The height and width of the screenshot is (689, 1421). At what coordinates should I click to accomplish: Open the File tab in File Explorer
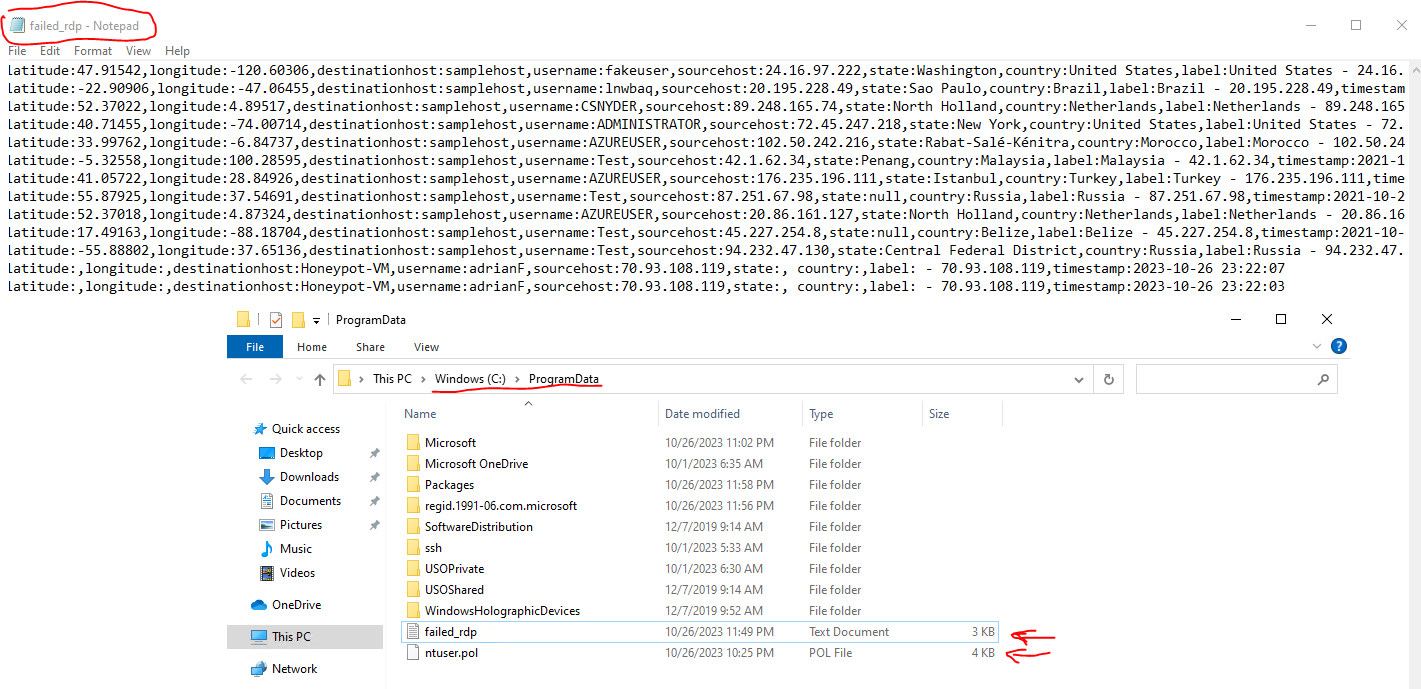(255, 347)
